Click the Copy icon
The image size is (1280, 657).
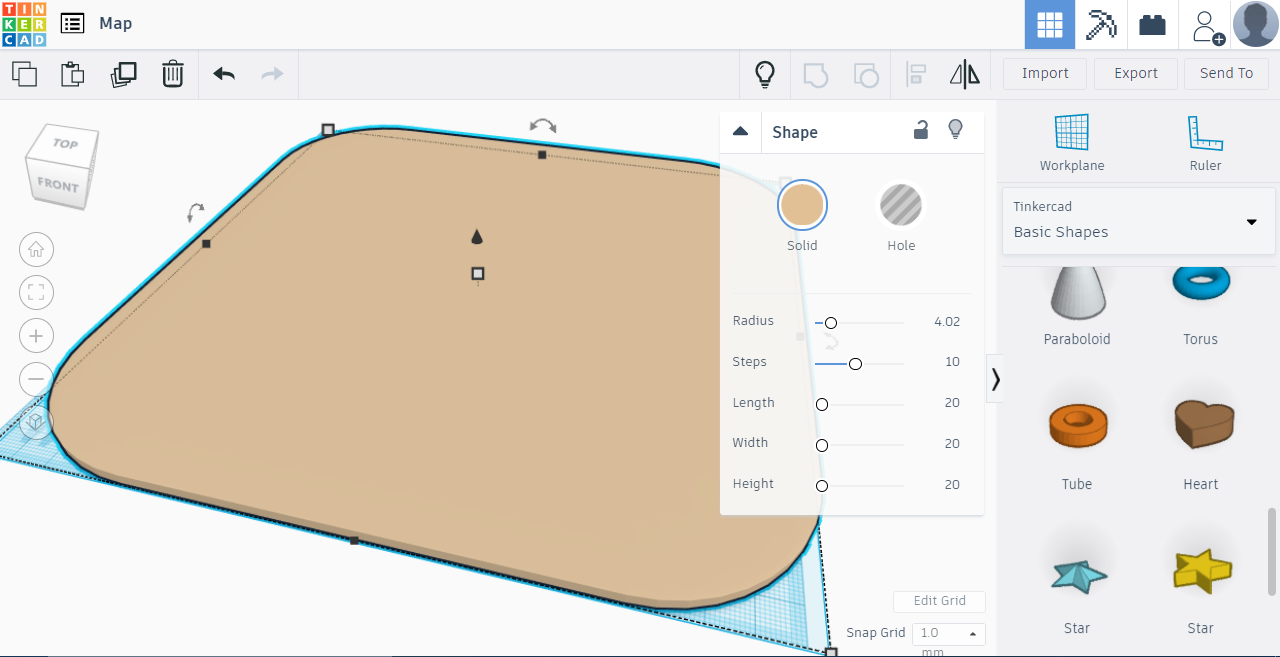[x=24, y=74]
